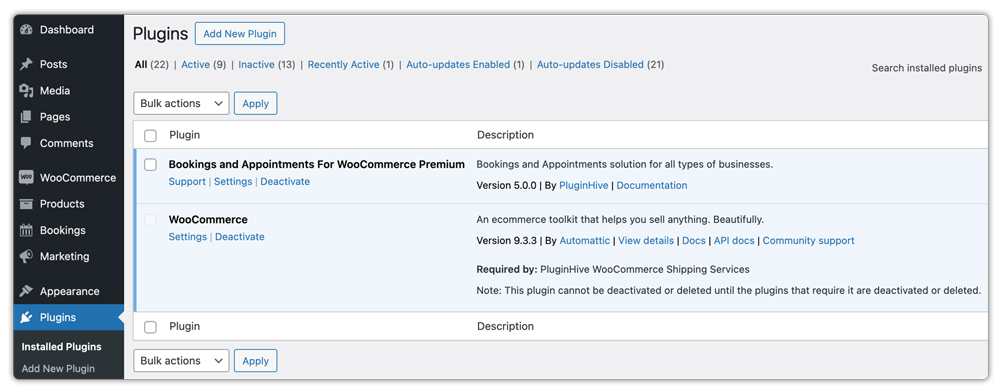Viewport: 1000px width, 390px height.
Task: Toggle select-all checkbox in table header
Action: coord(151,135)
